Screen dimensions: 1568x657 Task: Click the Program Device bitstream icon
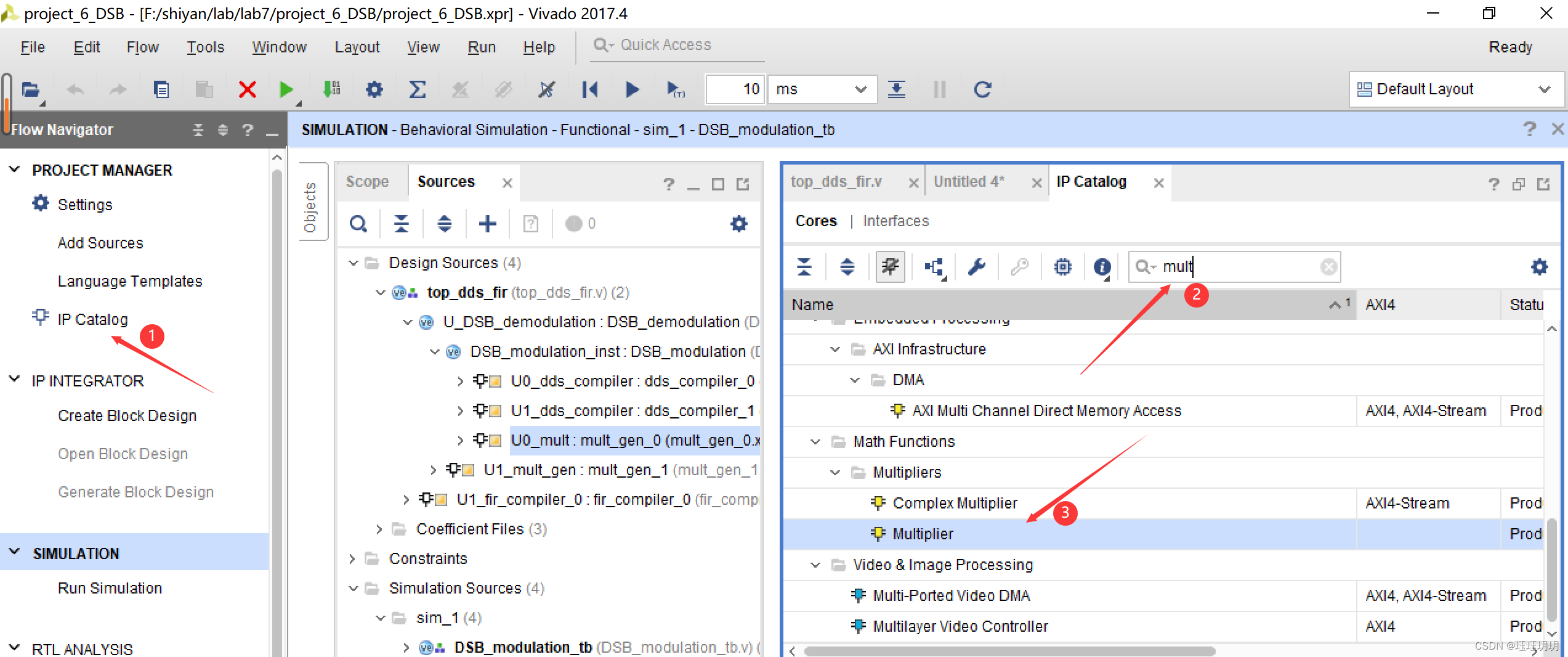[331, 90]
